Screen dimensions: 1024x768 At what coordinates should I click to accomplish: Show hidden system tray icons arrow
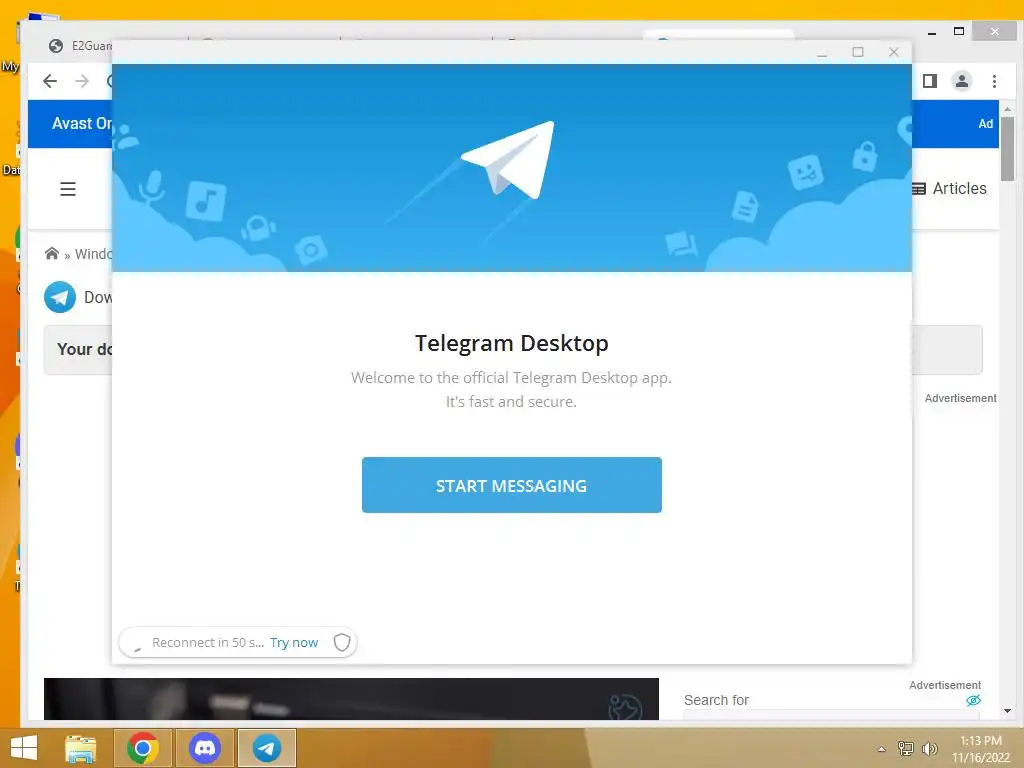pos(882,749)
